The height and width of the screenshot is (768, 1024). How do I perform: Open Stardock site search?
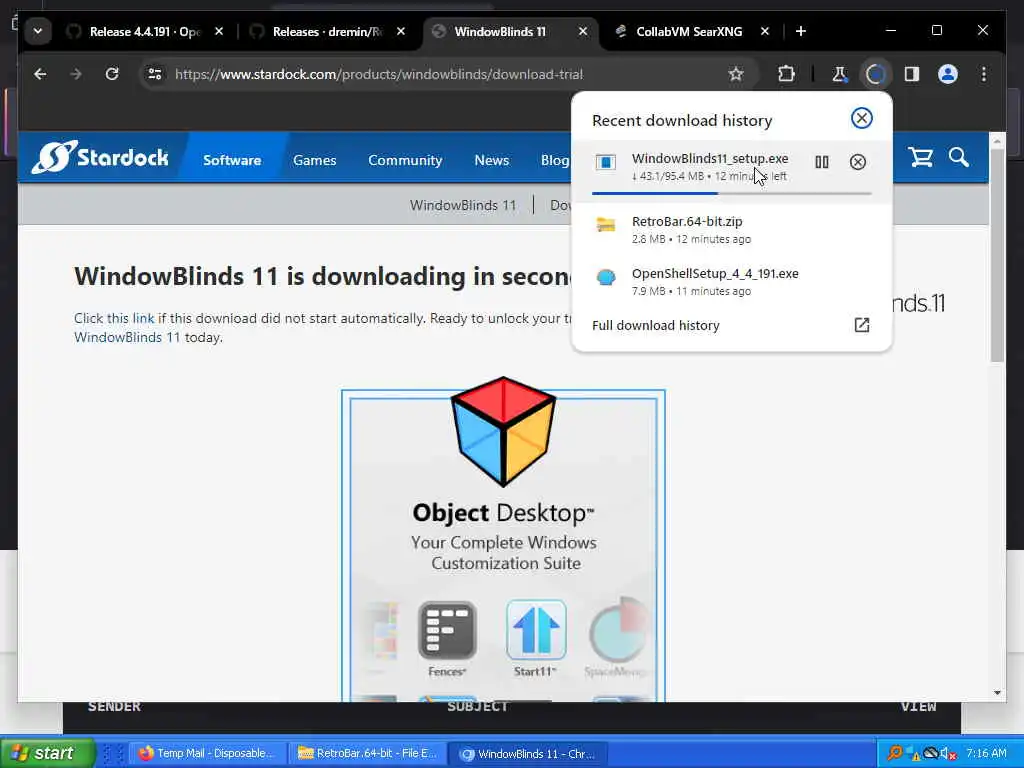(959, 157)
